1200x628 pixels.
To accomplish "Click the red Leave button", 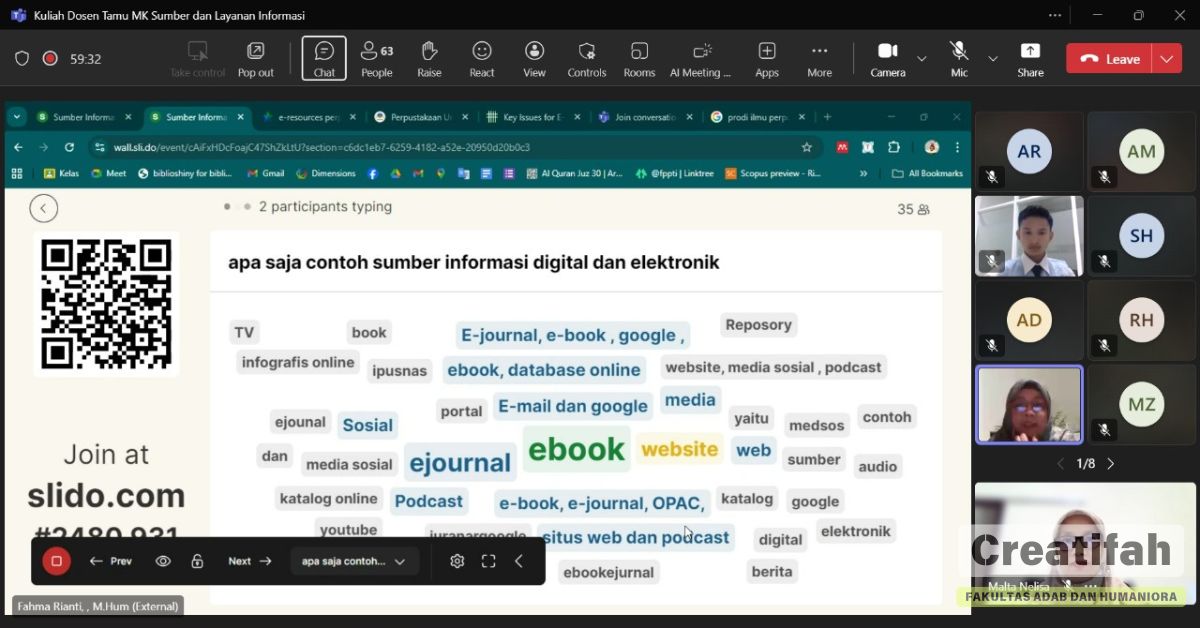I will pyautogui.click(x=1110, y=59).
